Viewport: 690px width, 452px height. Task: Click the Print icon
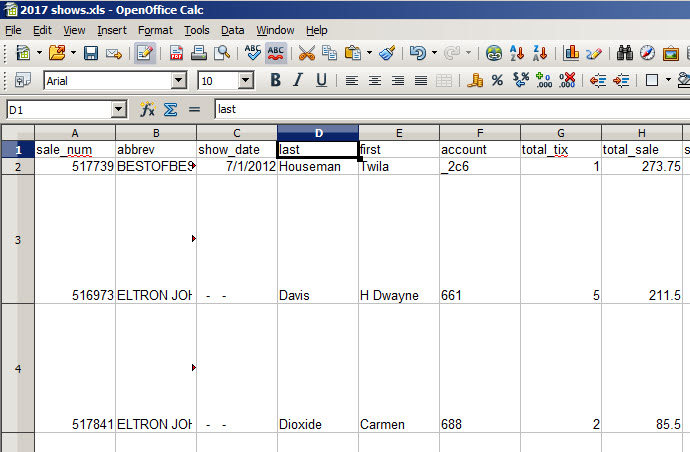pyautogui.click(x=199, y=53)
